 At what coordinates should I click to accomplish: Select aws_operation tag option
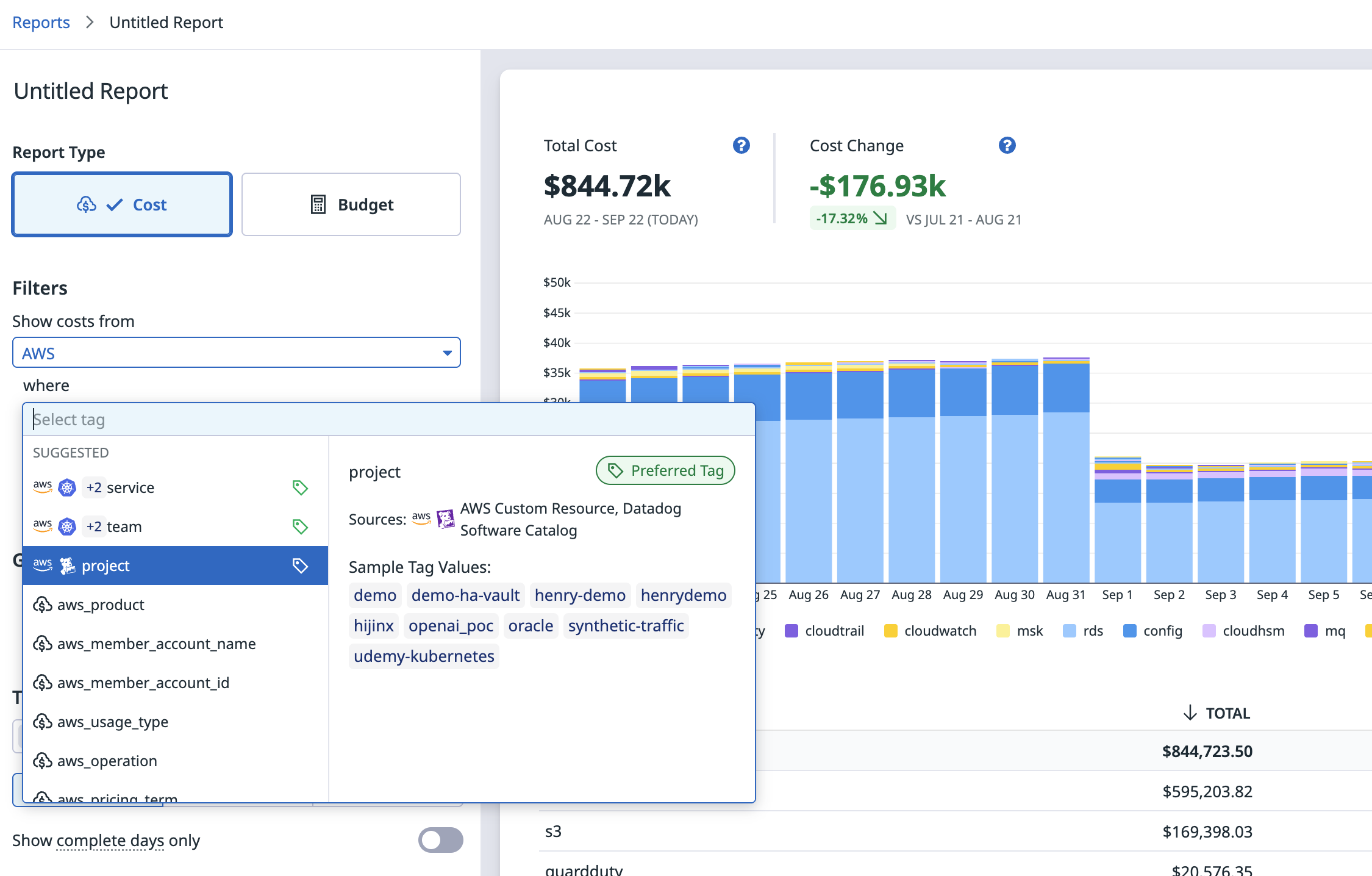(107, 761)
